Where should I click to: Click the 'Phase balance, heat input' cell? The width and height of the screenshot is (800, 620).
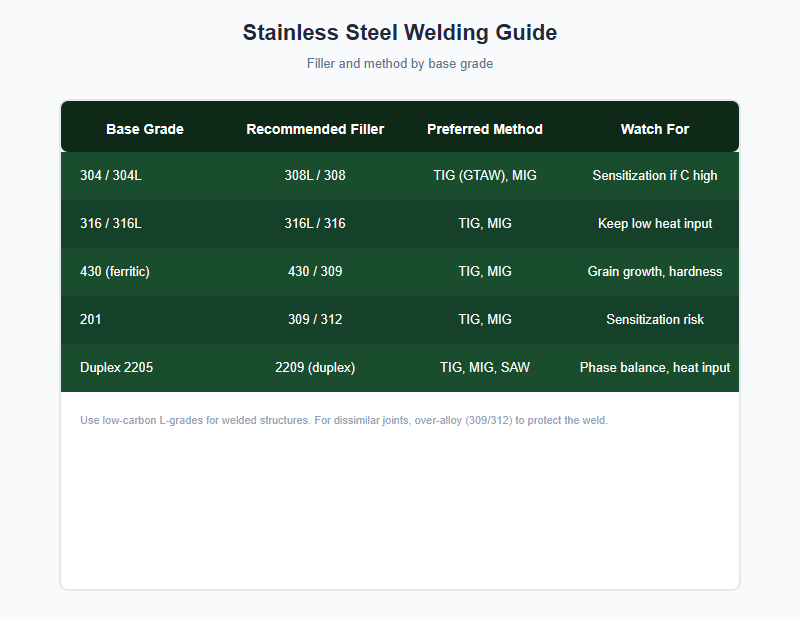(655, 367)
